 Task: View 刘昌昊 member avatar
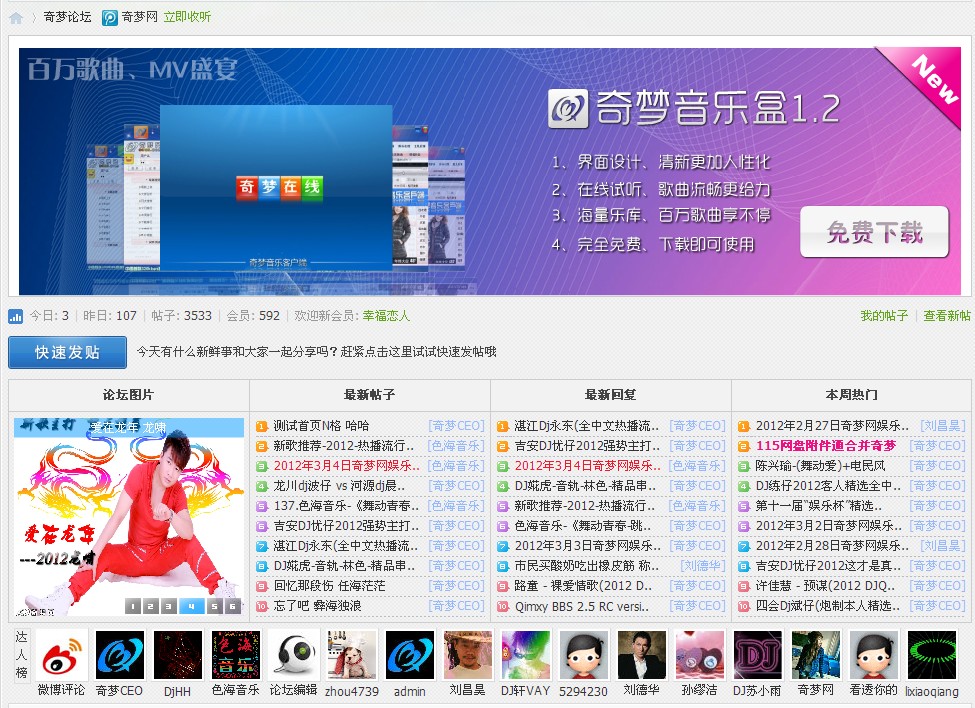click(468, 655)
